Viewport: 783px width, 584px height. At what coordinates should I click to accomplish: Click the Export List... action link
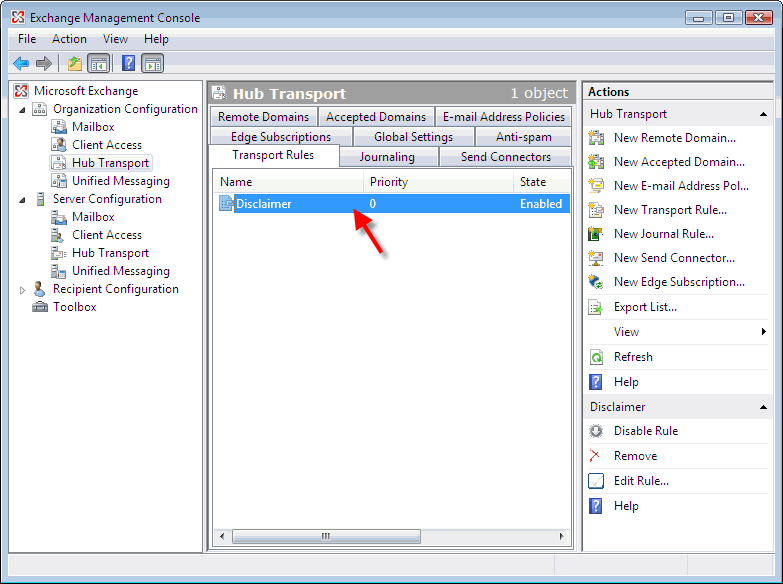click(645, 307)
